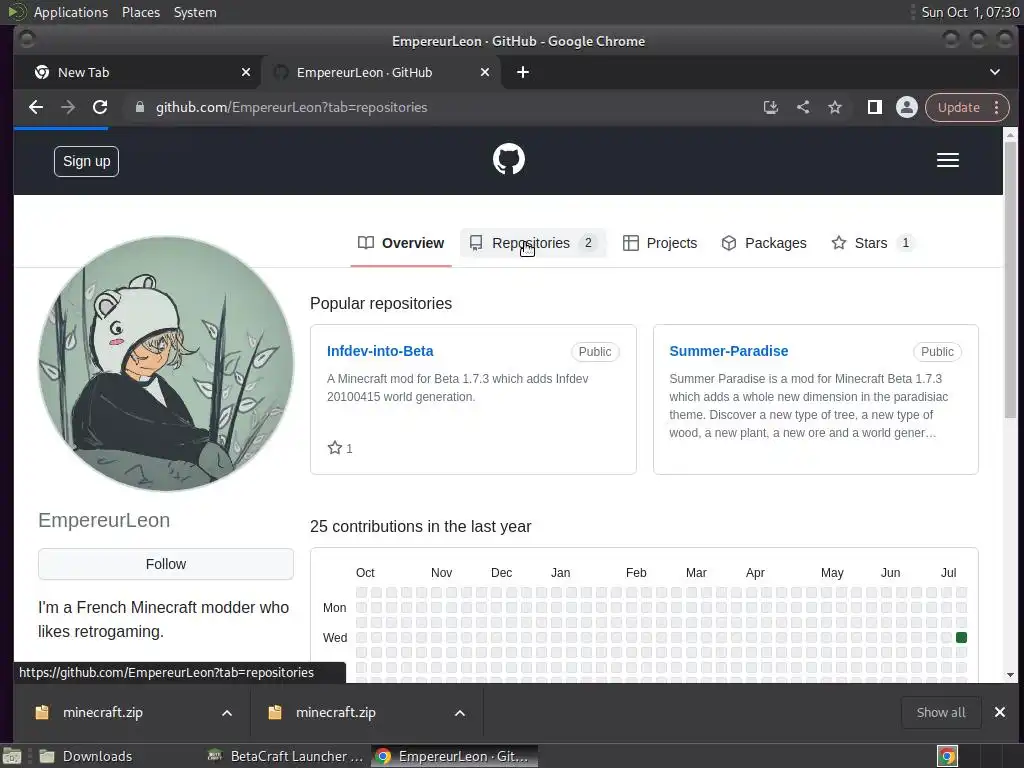Close the downloads bar
The height and width of the screenshot is (768, 1024).
tap(1000, 712)
